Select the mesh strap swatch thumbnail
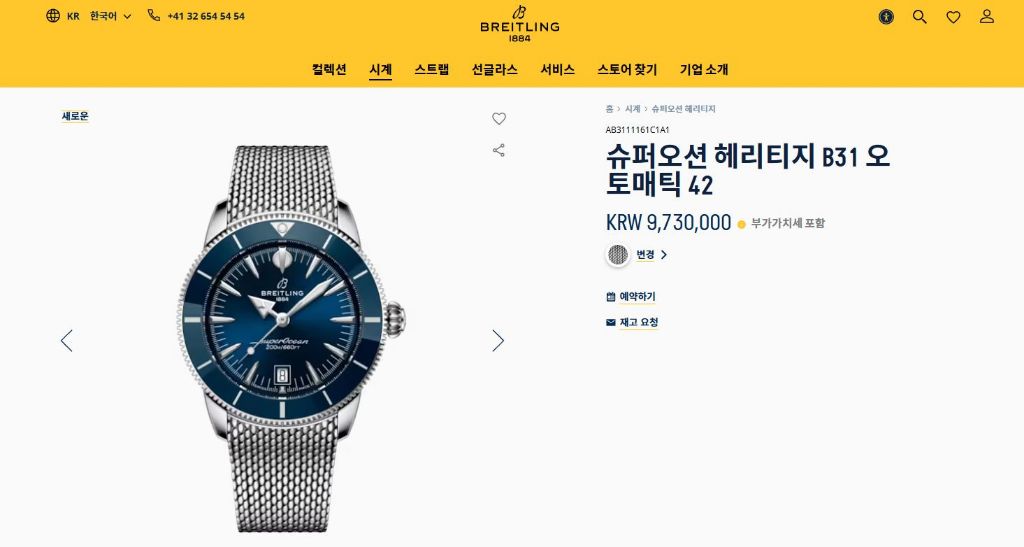The height and width of the screenshot is (547, 1024). pyautogui.click(x=618, y=255)
